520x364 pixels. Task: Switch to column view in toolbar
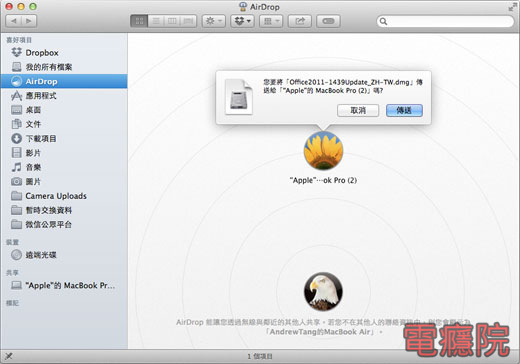click(172, 21)
